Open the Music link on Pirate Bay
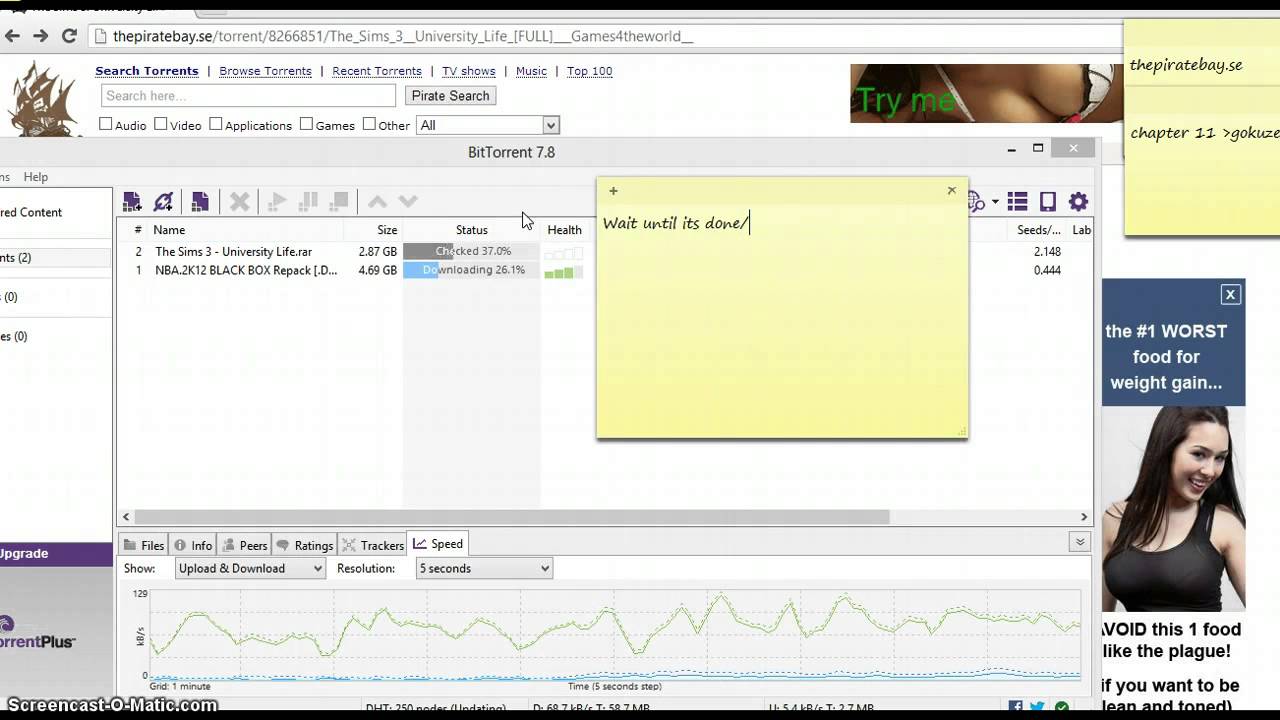This screenshot has width=1280, height=720. [x=531, y=71]
